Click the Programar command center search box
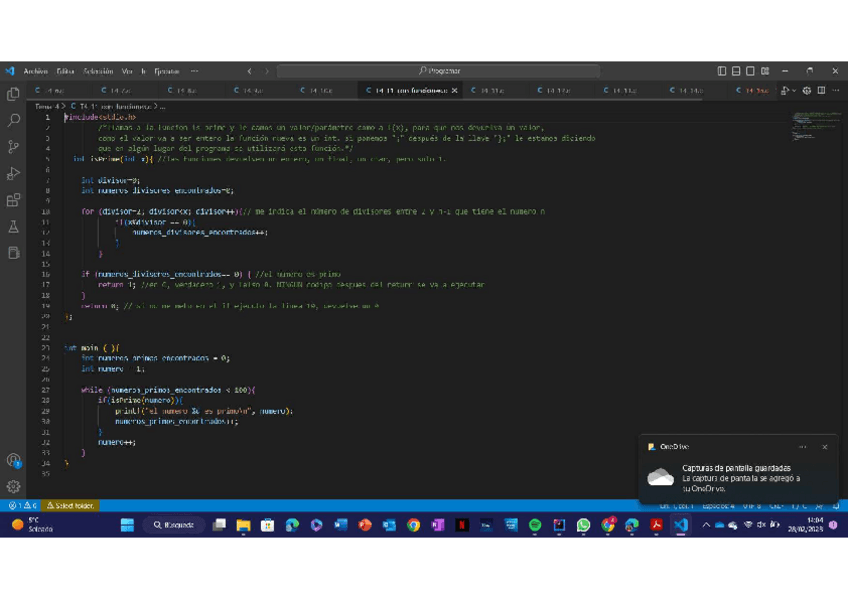The height and width of the screenshot is (599, 848). tap(438, 71)
